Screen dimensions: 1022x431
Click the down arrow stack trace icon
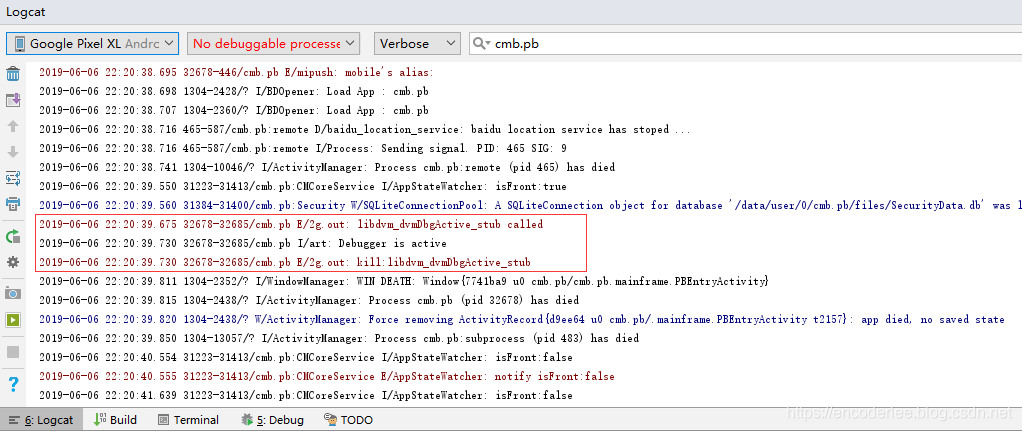click(12, 152)
